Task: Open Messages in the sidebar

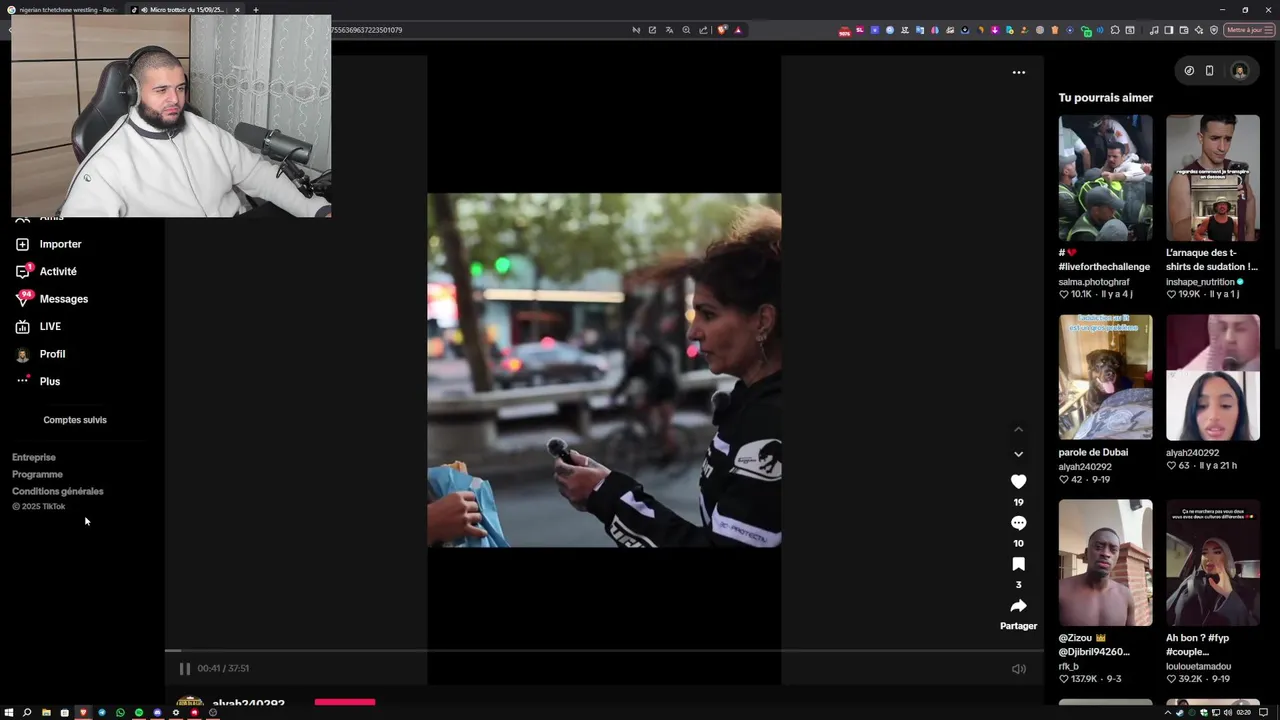Action: [64, 299]
